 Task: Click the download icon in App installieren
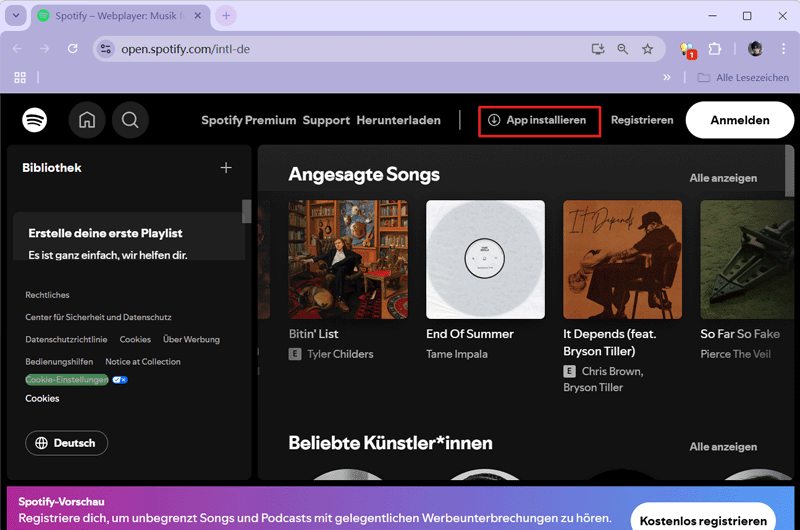click(494, 120)
